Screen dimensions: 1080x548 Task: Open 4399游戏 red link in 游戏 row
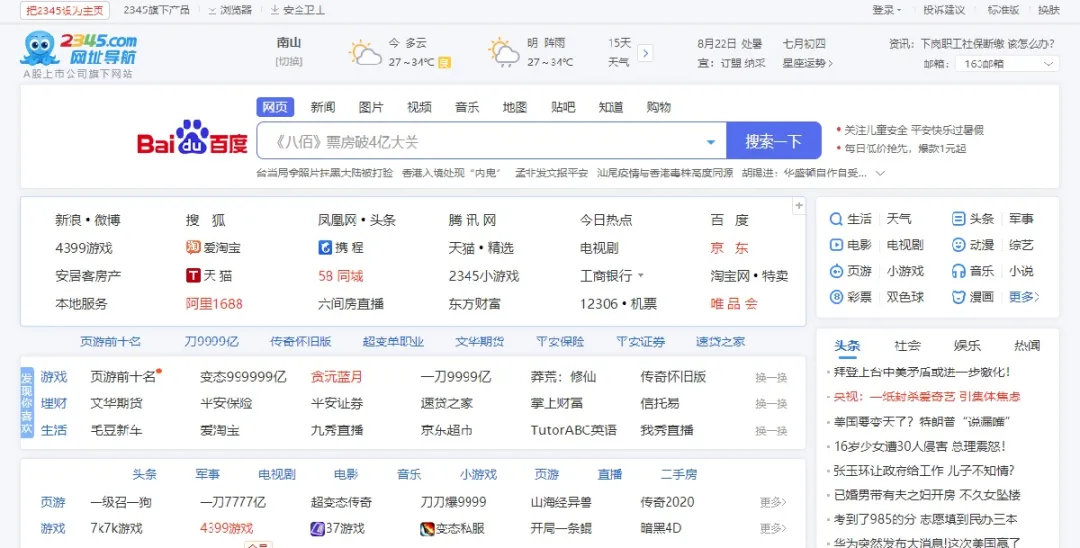pyautogui.click(x=227, y=529)
